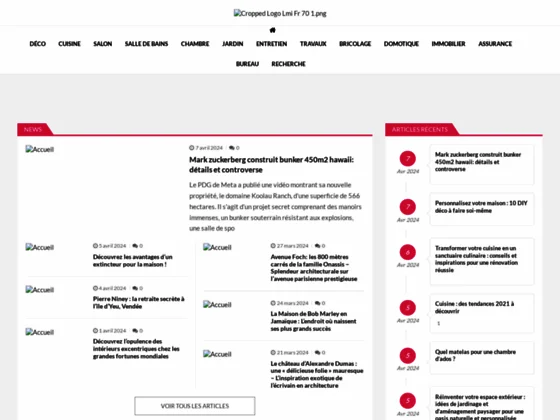Screen dimensions: 560x420
Task: Click the clock icon next to 24 mars 2024
Action: [x=273, y=303]
